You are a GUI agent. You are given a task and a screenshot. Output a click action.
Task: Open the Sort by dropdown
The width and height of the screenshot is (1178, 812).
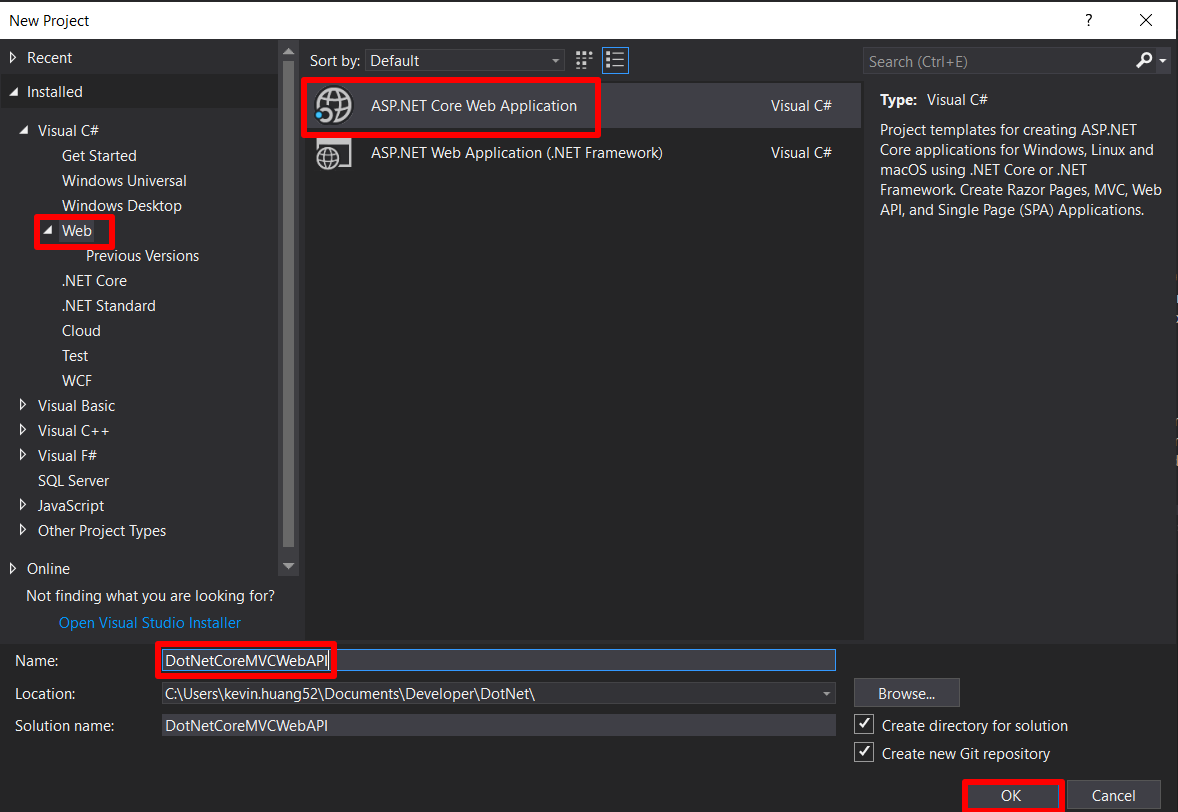tap(465, 61)
